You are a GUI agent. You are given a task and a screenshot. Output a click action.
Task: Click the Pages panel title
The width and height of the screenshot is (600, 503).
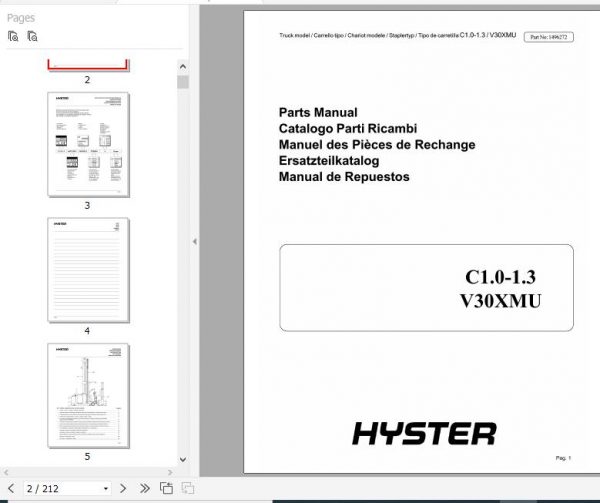click(x=21, y=18)
